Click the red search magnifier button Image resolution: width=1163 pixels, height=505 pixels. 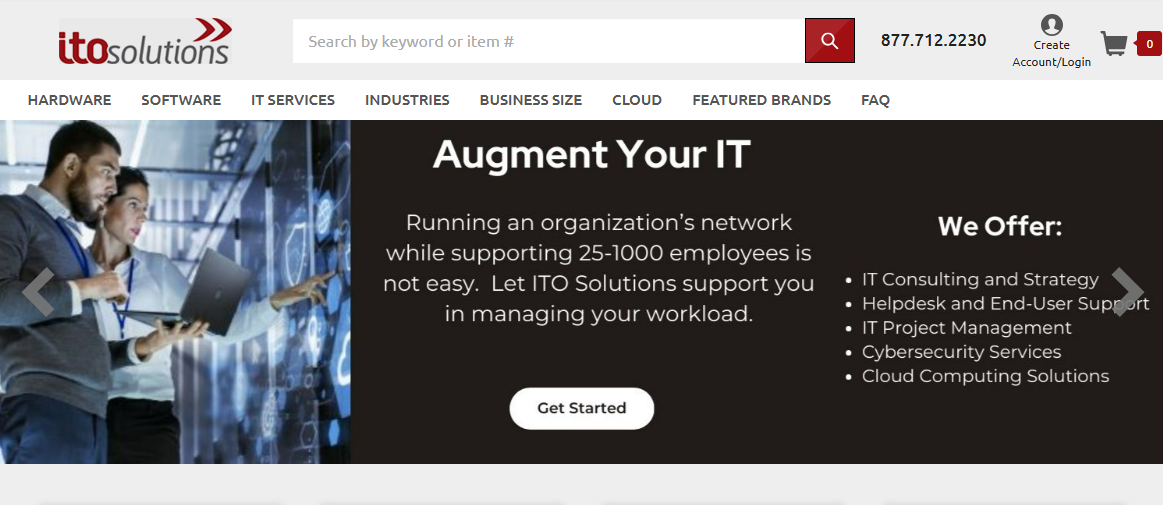(x=829, y=41)
